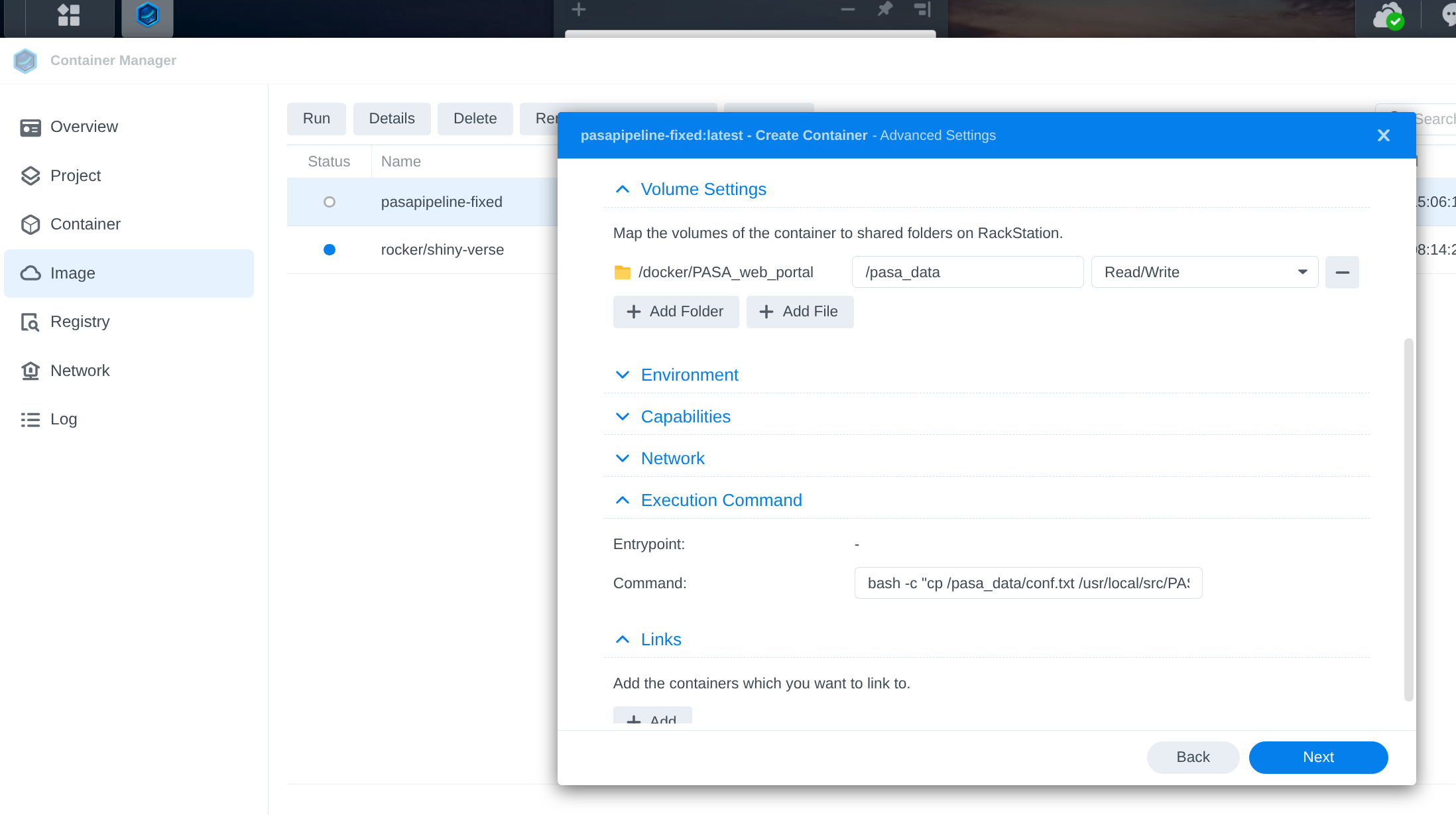Select the pasapipeline-fixed status indicator

coord(330,202)
